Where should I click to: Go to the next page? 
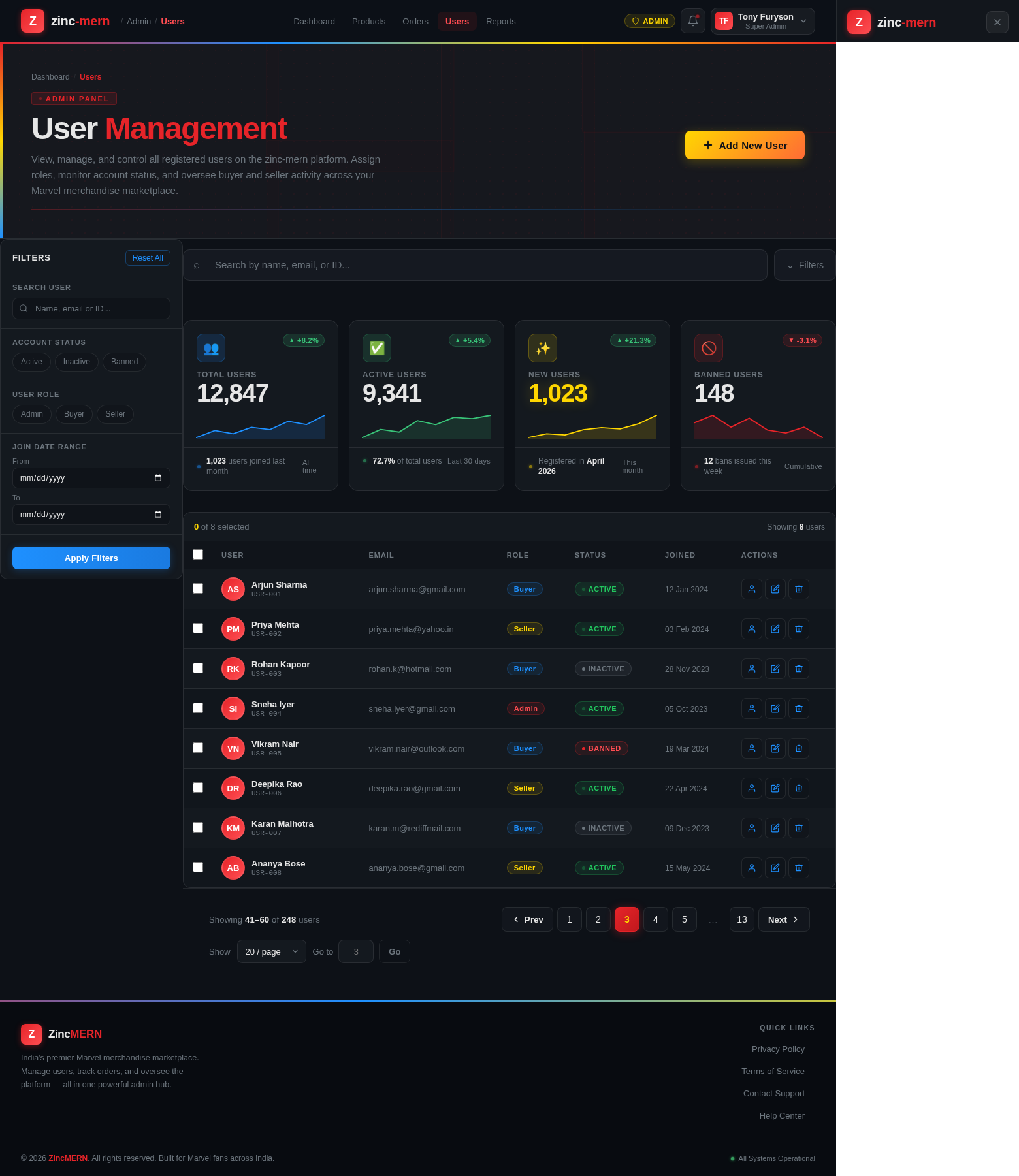coord(784,919)
